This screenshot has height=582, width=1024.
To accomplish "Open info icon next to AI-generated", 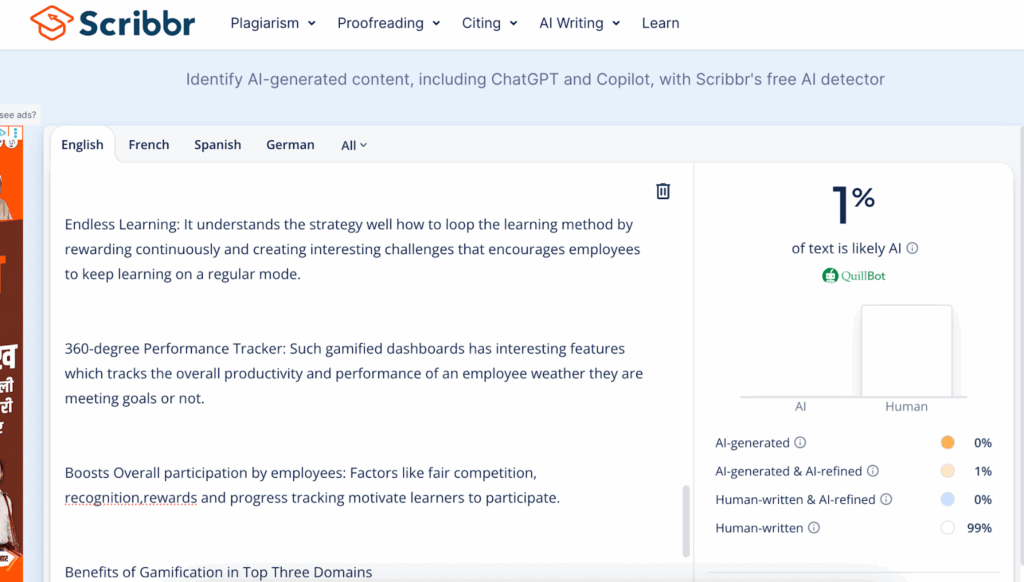I will point(800,443).
